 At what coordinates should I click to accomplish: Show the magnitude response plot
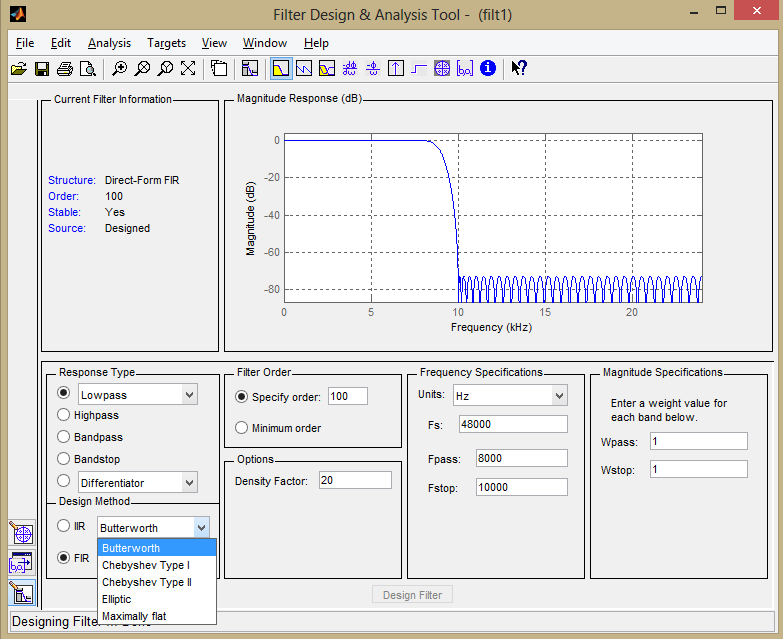281,68
